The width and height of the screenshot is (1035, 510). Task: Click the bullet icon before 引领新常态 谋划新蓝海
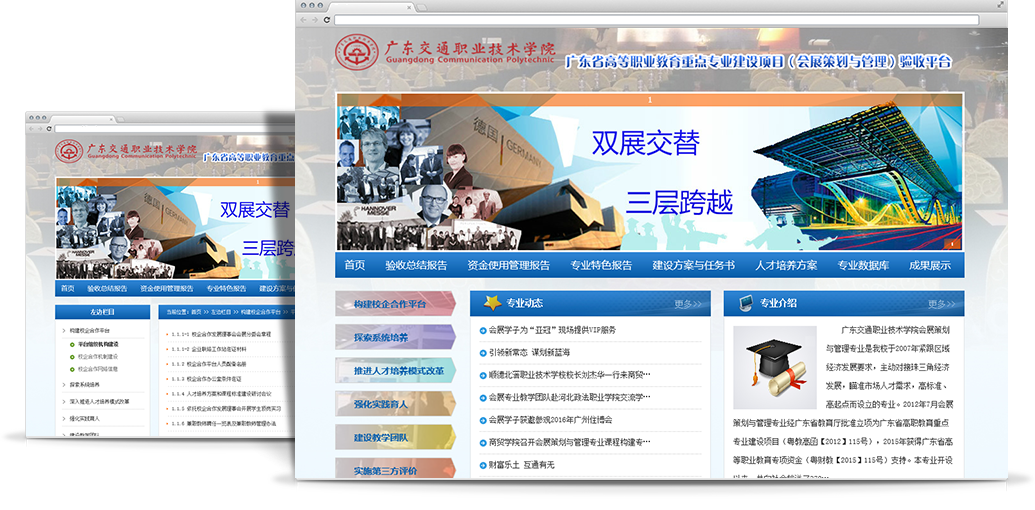pyautogui.click(x=483, y=353)
